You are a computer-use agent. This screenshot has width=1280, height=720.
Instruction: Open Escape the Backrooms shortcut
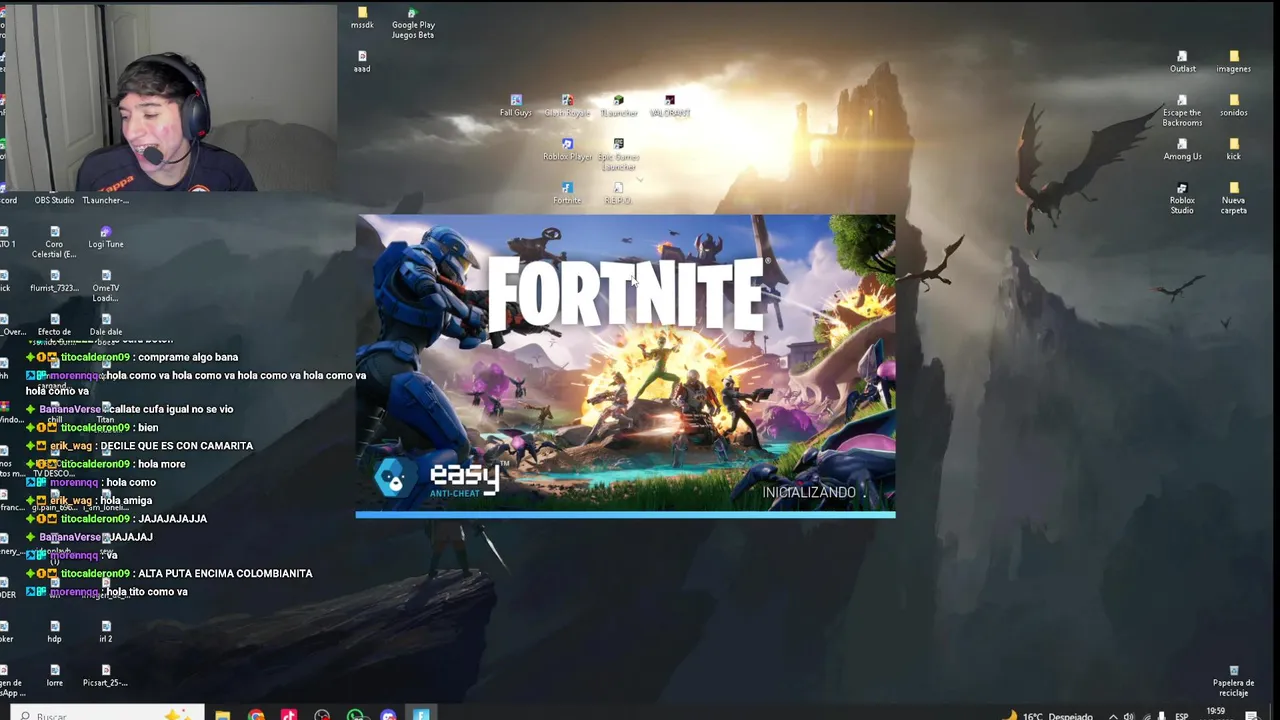click(x=1182, y=110)
